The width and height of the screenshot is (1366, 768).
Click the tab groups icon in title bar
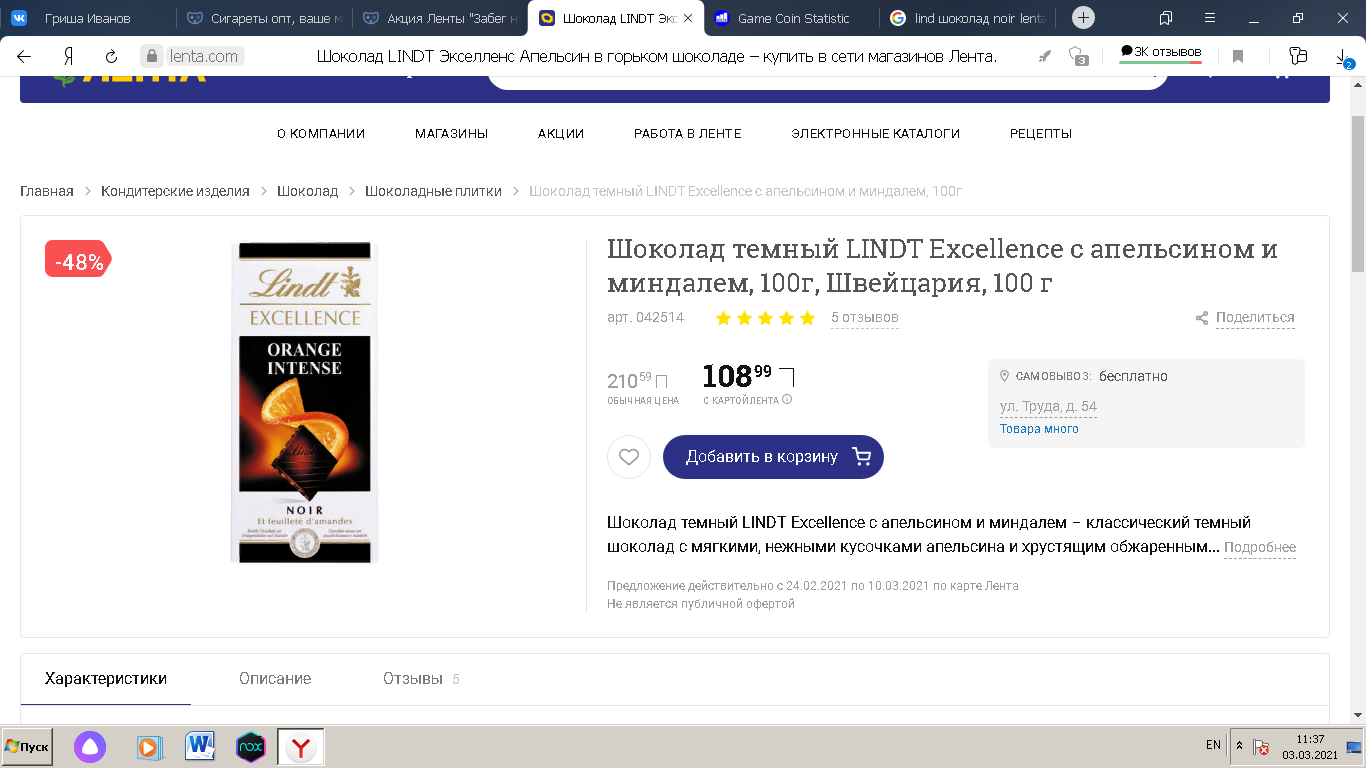pyautogui.click(x=1166, y=18)
